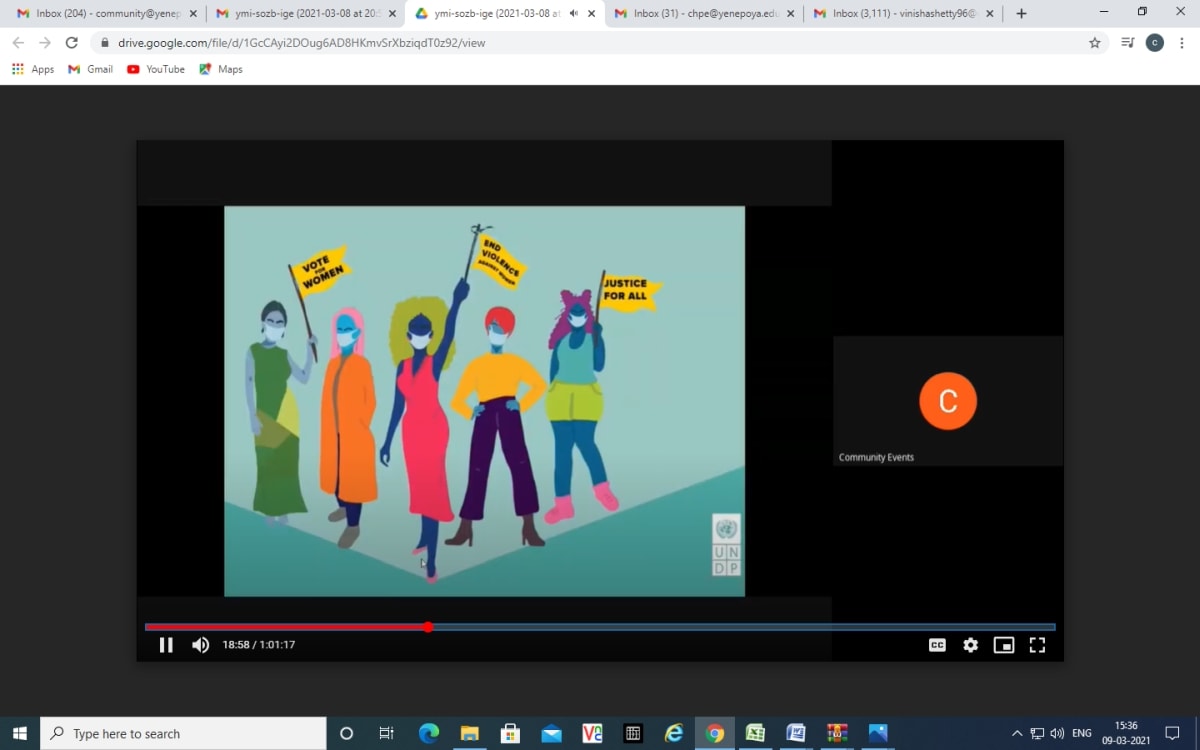Open a new browser tab
Screen dimensions: 1200x750
pos(1021,14)
